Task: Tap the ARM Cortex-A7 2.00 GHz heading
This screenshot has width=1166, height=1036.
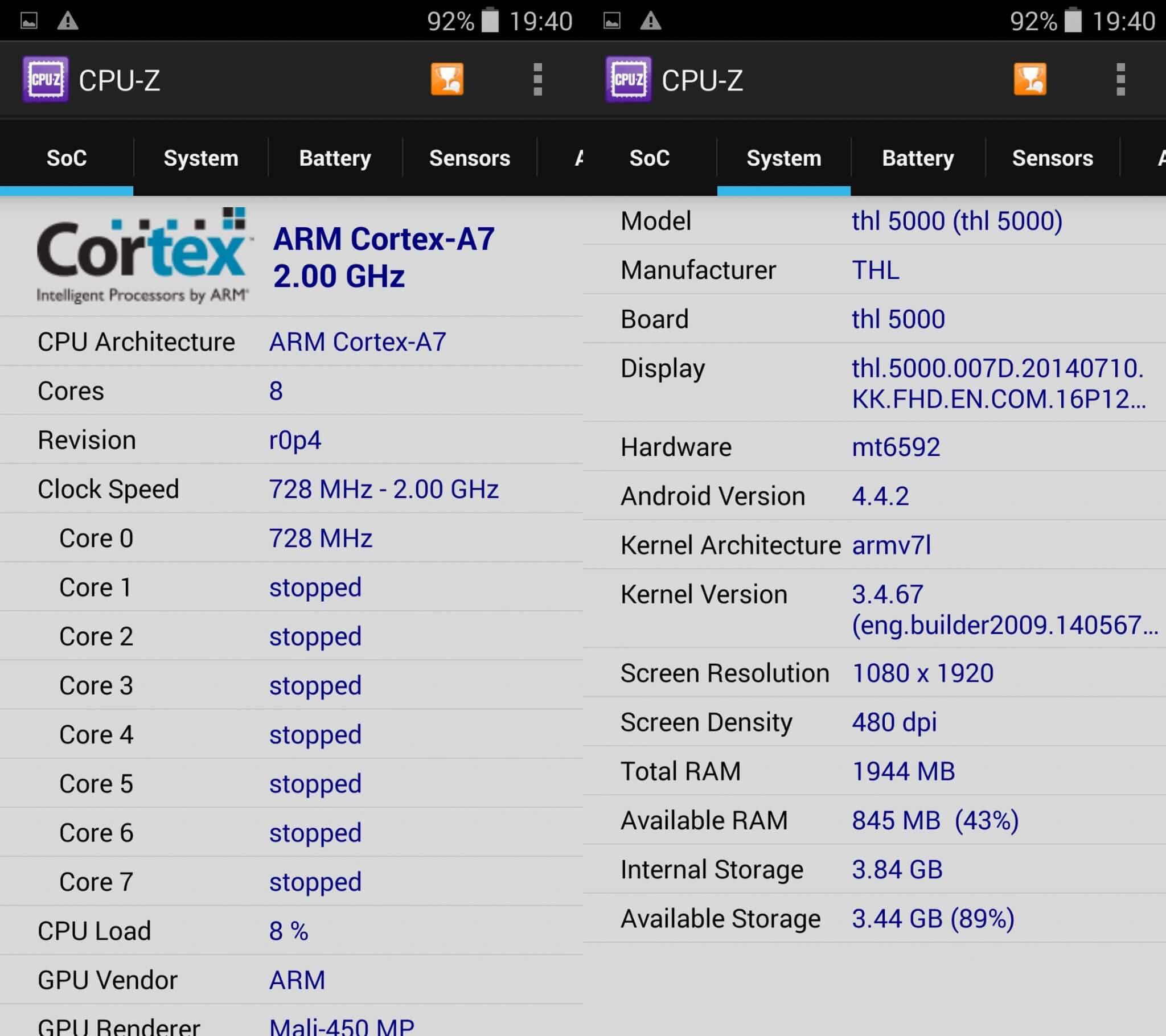Action: 383,257
